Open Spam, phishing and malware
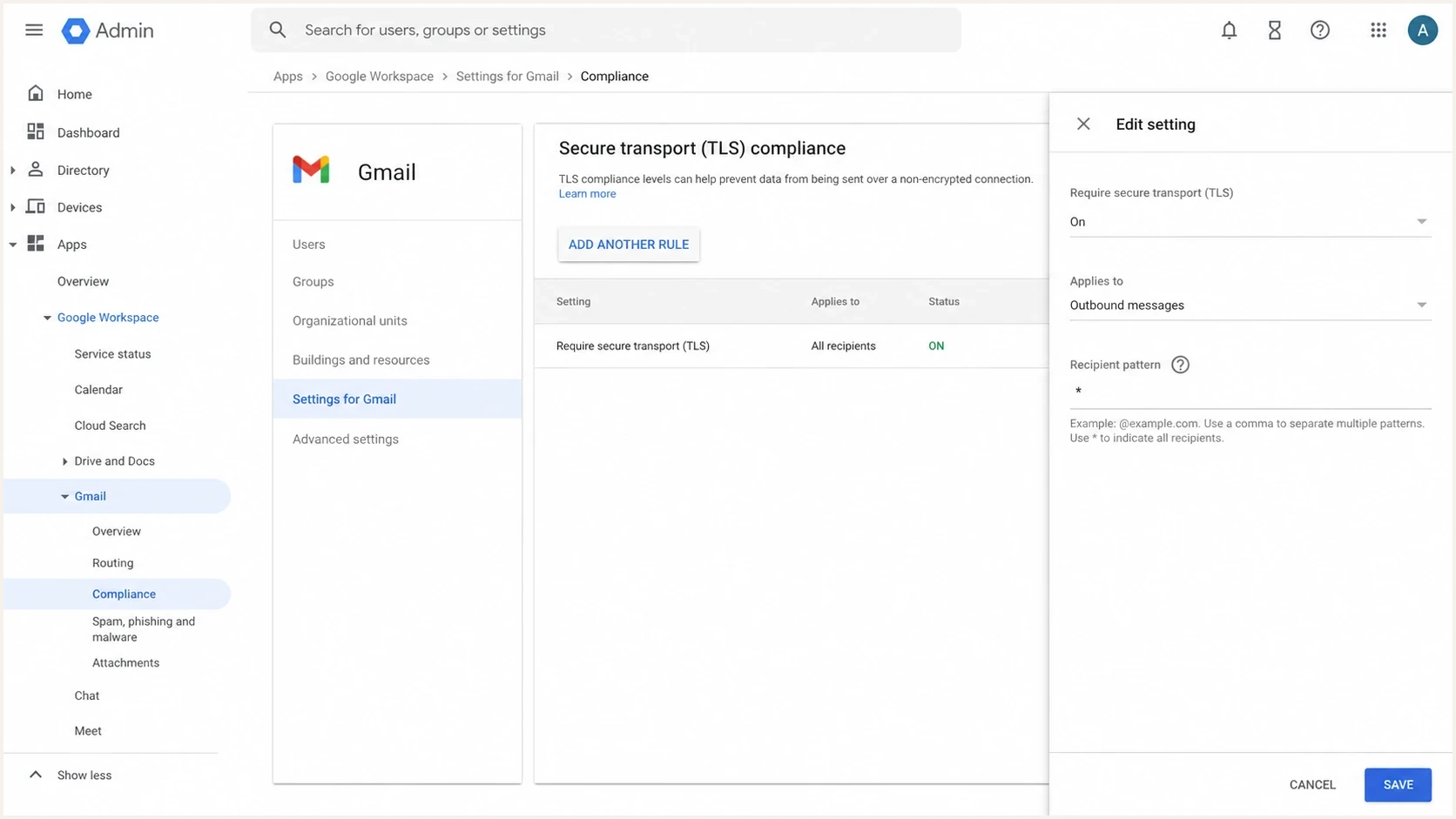Screen dimensions: 1456x819 point(144,628)
